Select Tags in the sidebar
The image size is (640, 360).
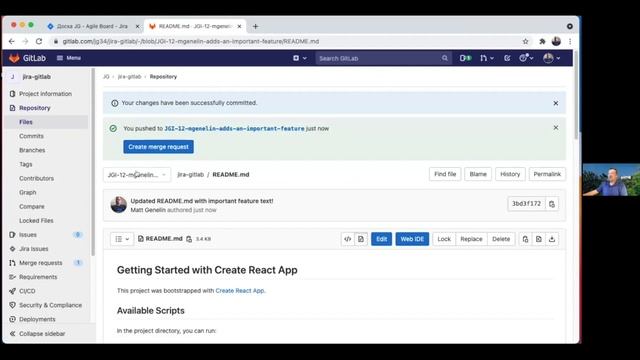click(25, 164)
